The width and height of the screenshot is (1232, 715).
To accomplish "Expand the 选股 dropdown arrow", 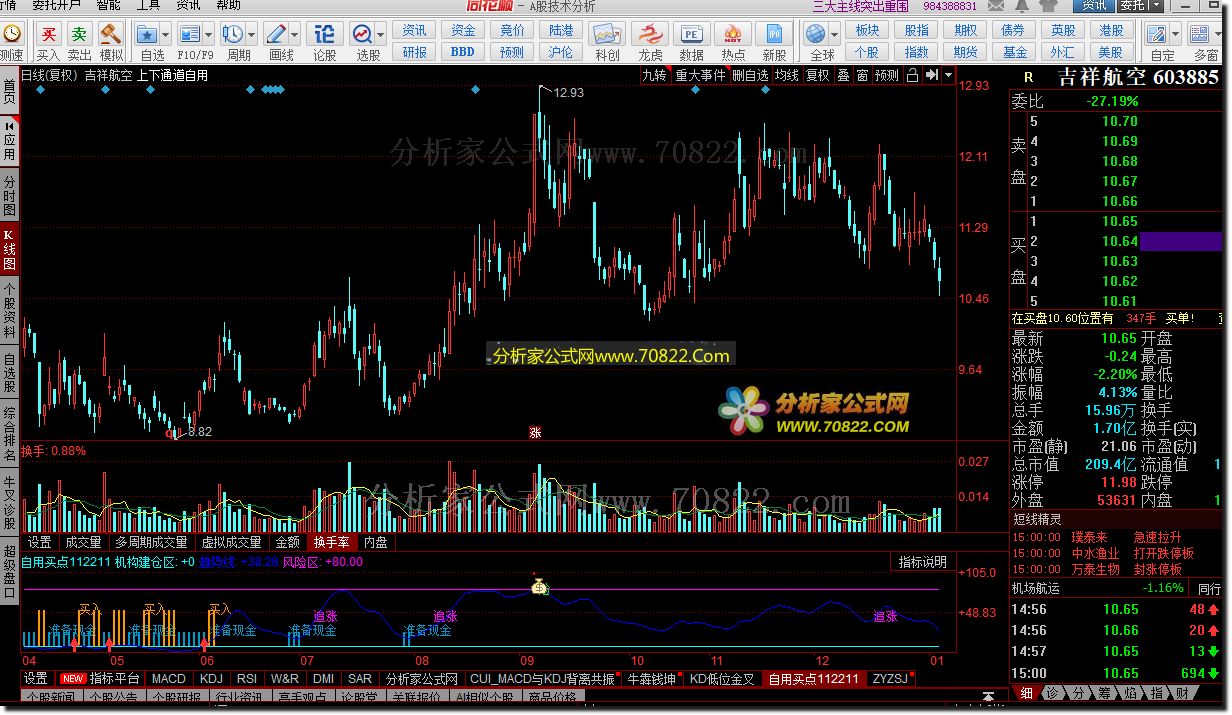I will click(x=381, y=35).
